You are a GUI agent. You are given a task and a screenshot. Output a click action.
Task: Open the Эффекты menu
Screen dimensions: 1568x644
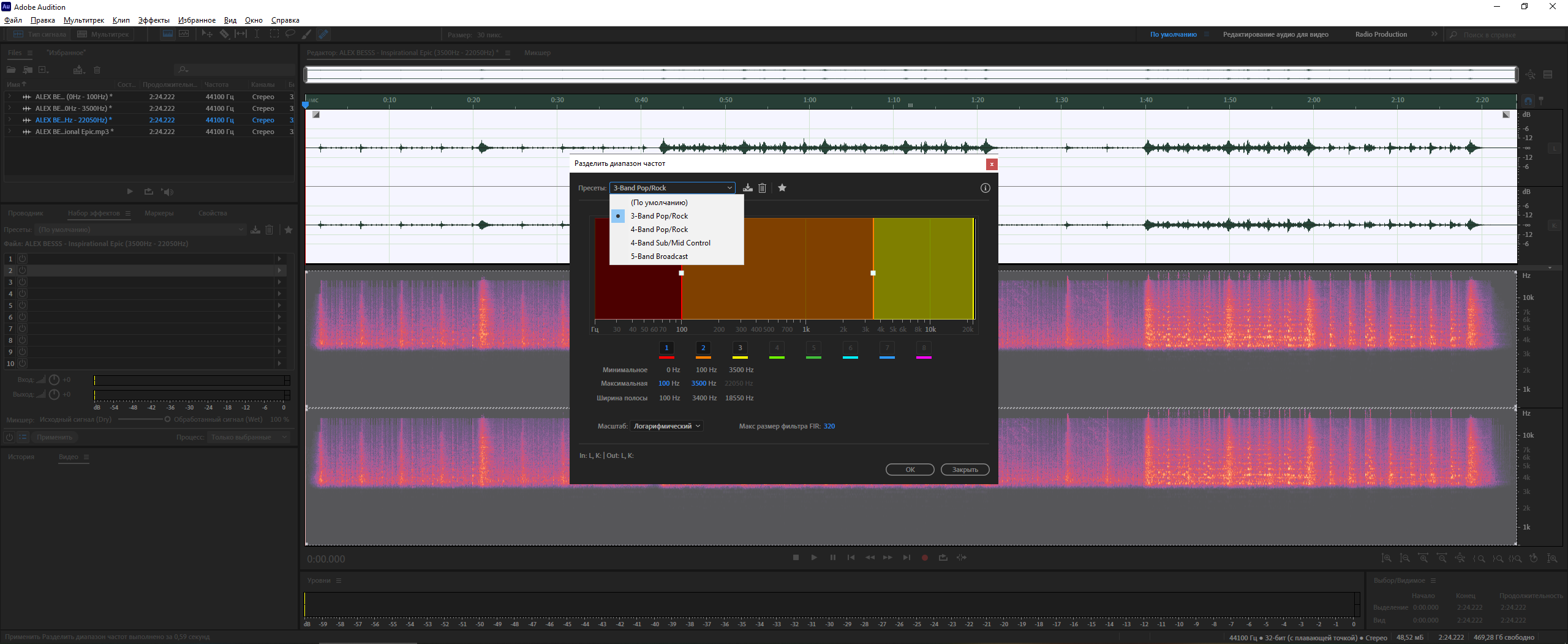(154, 20)
